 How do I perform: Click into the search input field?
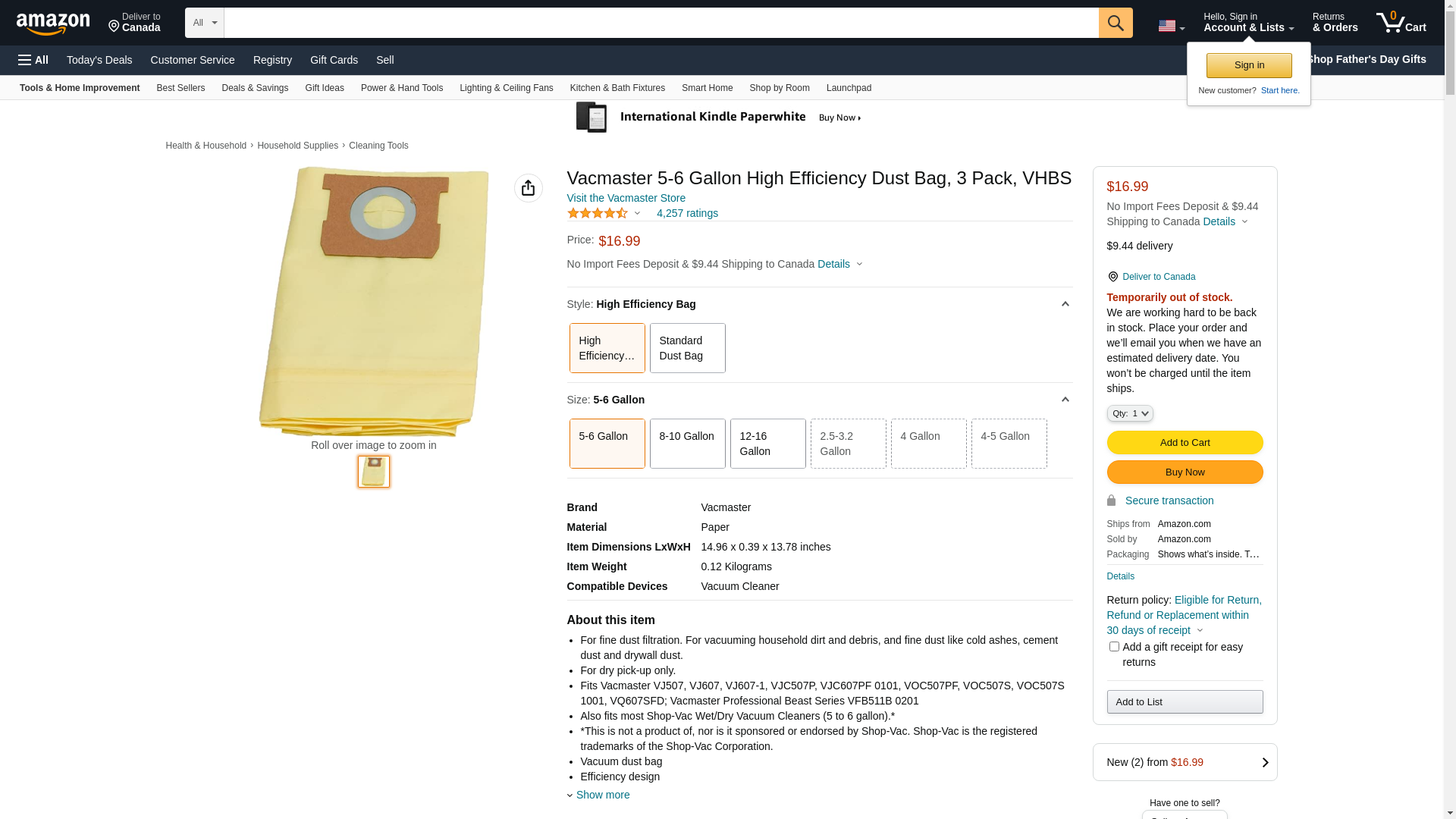(x=661, y=23)
